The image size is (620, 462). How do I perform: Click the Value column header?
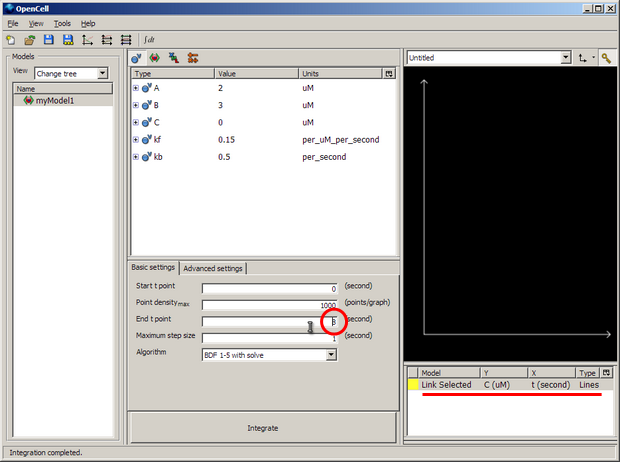pos(255,74)
